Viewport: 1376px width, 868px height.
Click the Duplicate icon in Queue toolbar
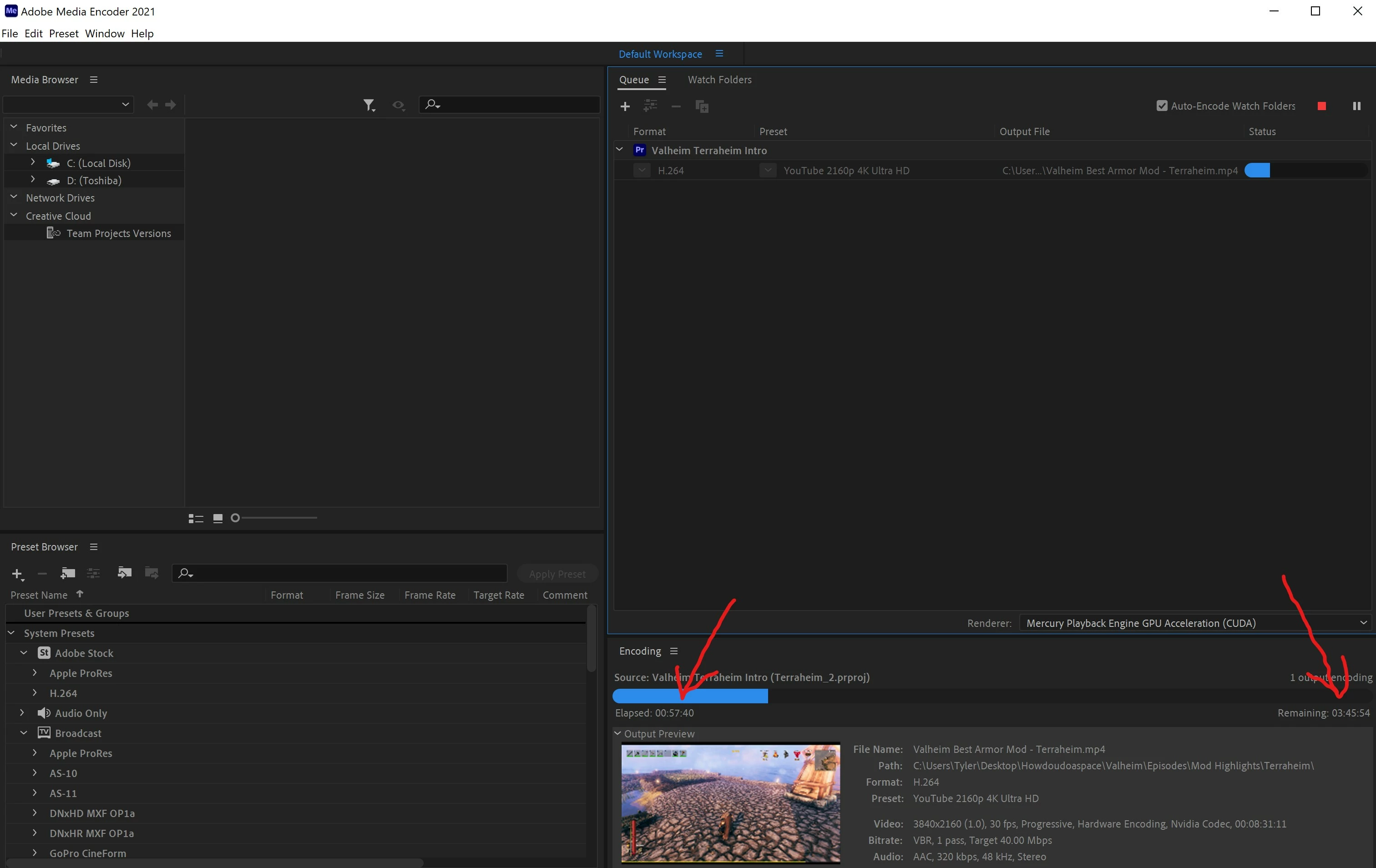coord(702,107)
